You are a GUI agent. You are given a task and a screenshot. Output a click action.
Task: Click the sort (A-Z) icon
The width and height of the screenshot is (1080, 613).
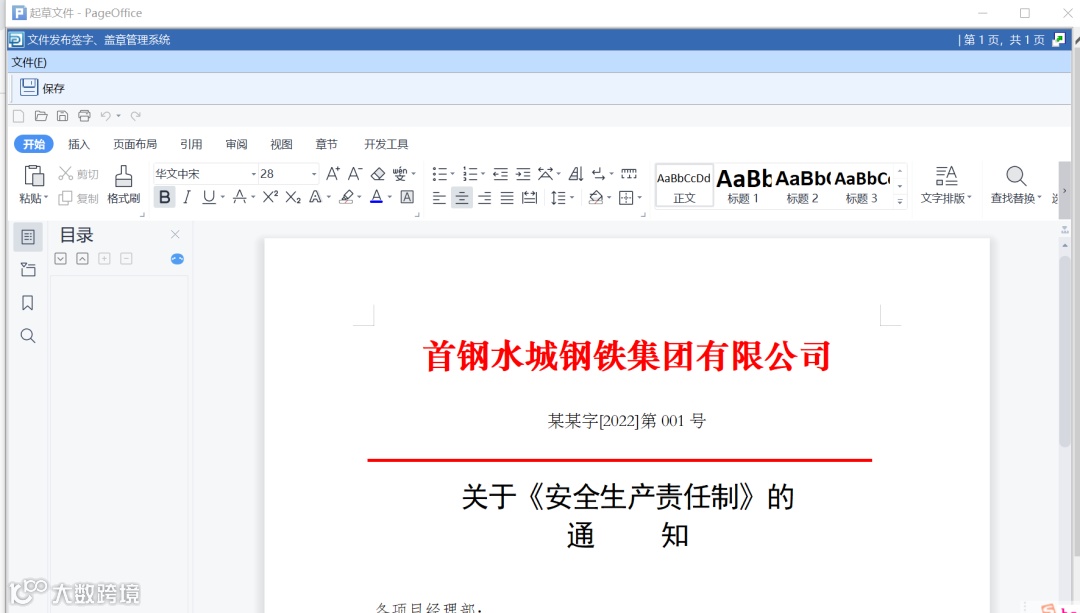[x=576, y=174]
